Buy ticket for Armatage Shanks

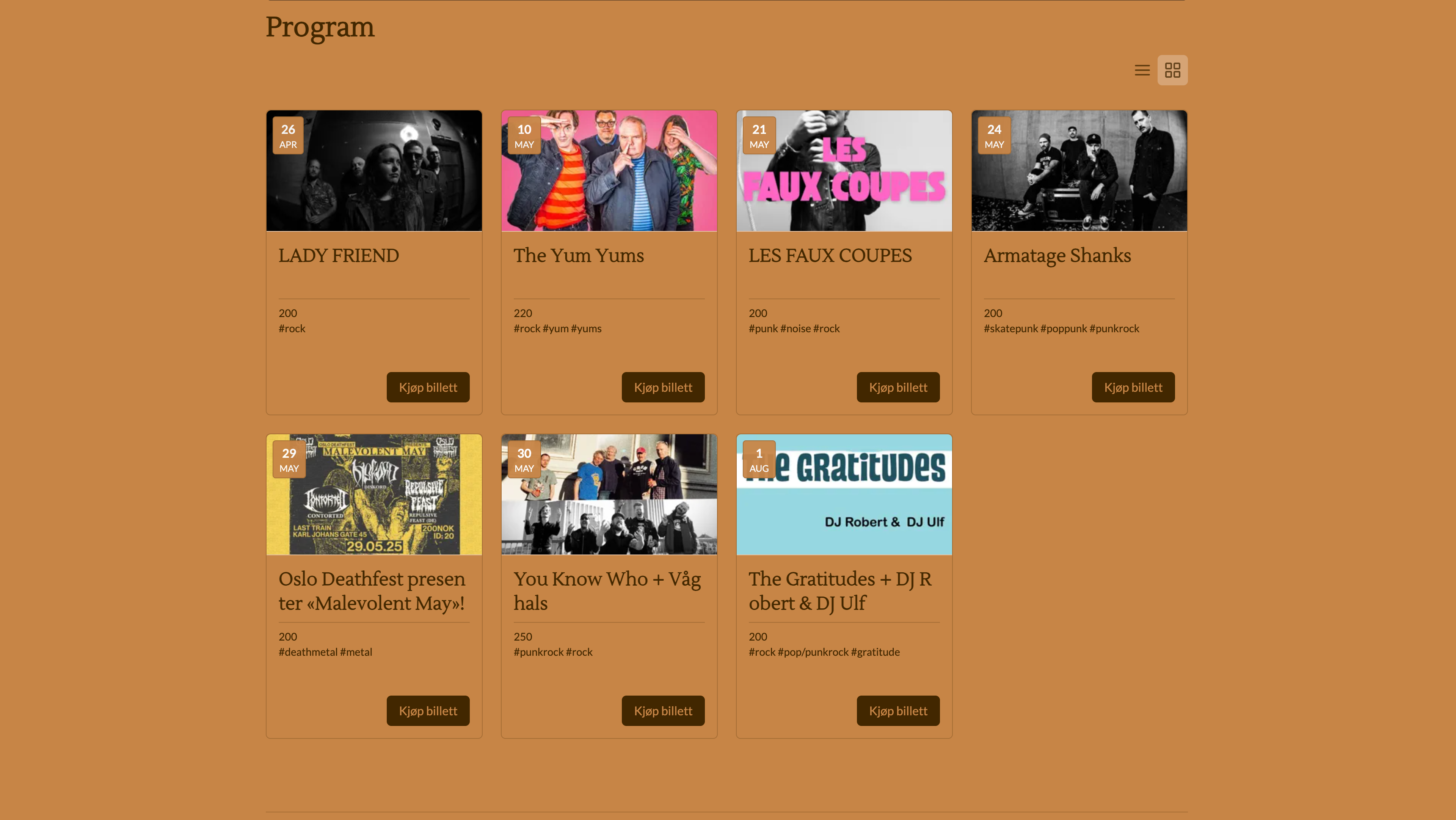(x=1133, y=387)
